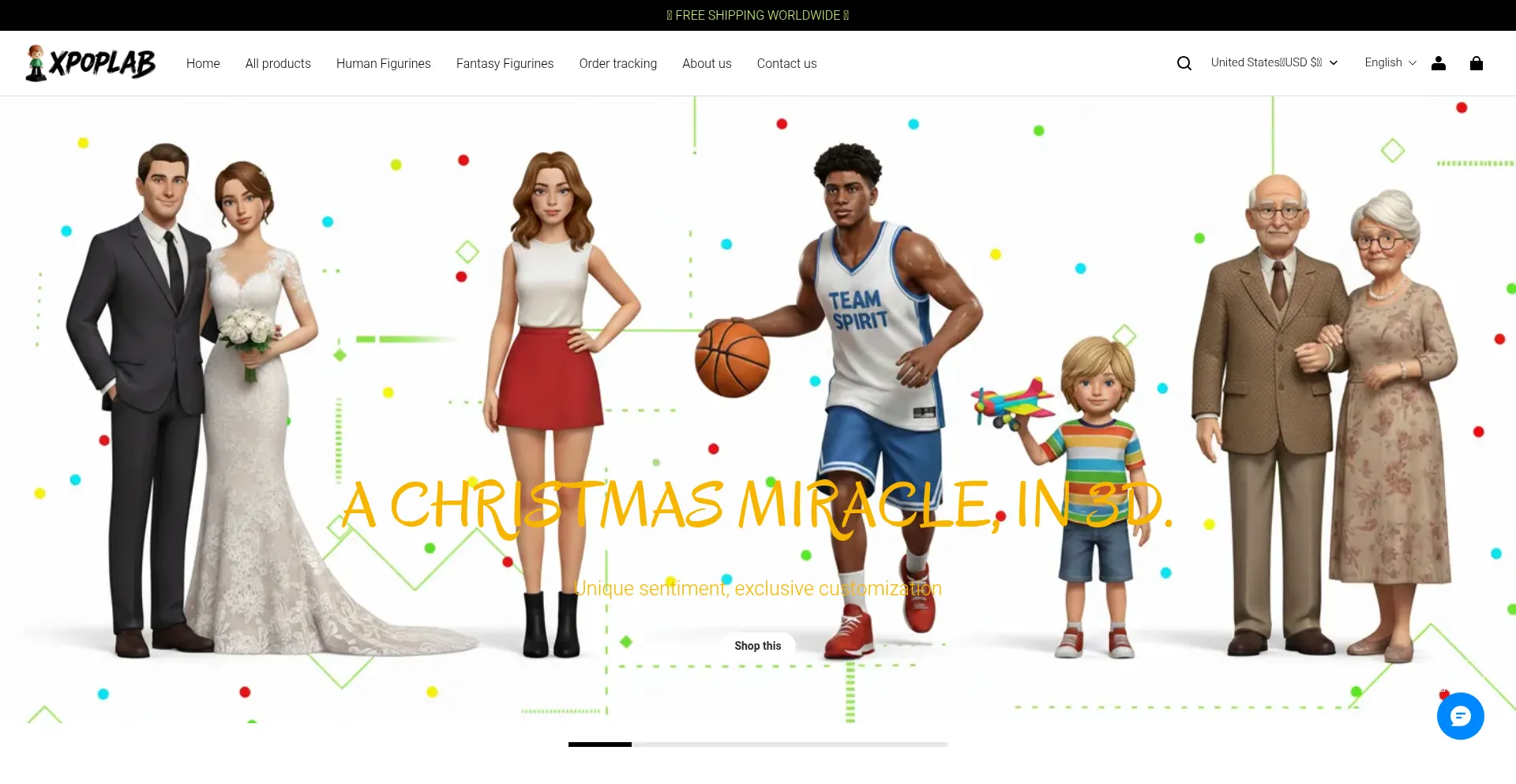Click the Free Shipping Worldwide banner
The width and height of the screenshot is (1516, 784).
(758, 15)
